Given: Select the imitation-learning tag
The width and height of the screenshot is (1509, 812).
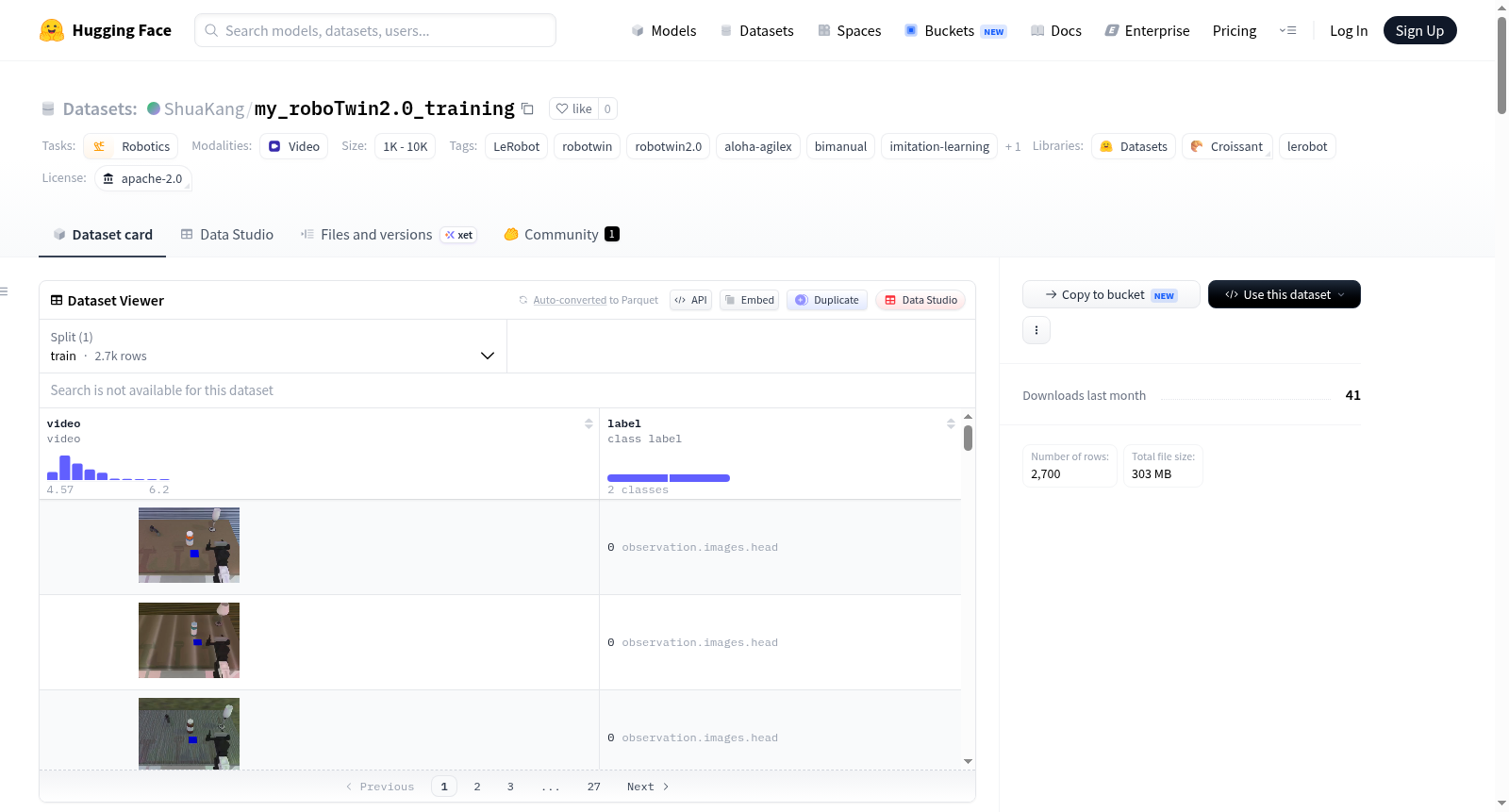Looking at the screenshot, I should tap(939, 146).
